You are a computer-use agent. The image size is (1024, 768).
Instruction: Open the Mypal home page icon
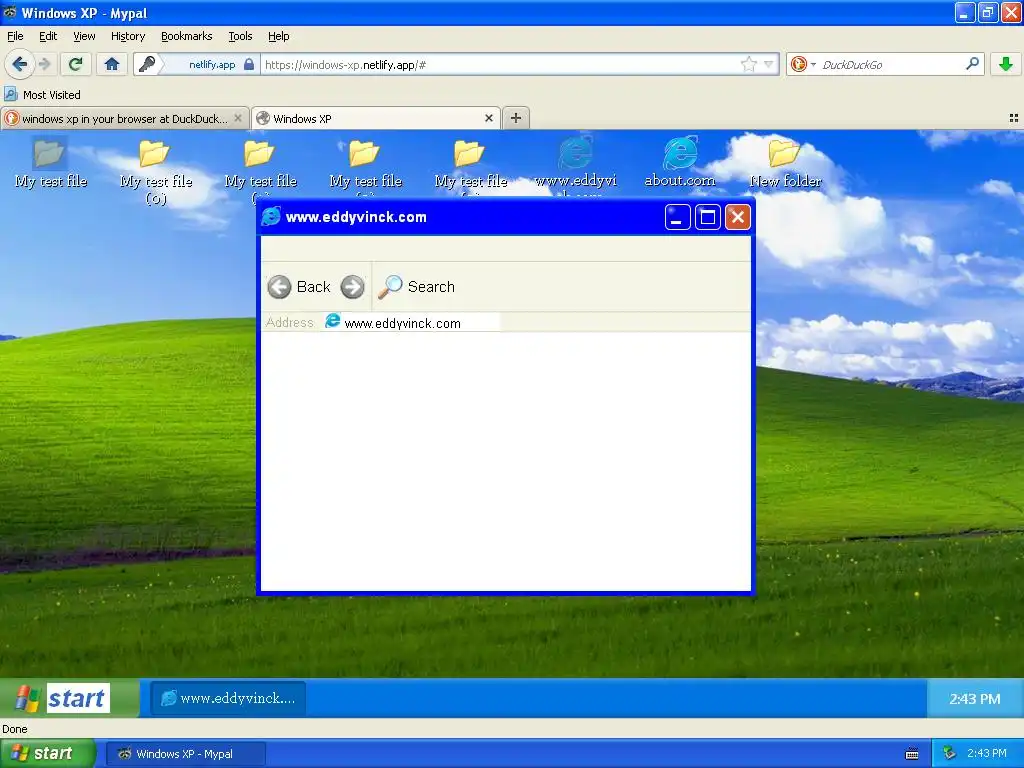[x=112, y=64]
